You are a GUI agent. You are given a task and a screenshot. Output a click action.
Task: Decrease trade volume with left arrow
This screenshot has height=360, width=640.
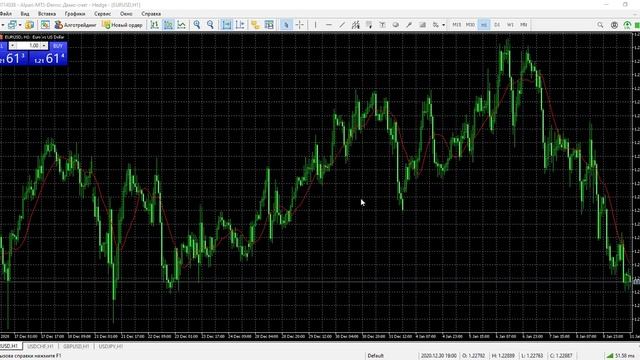13,46
